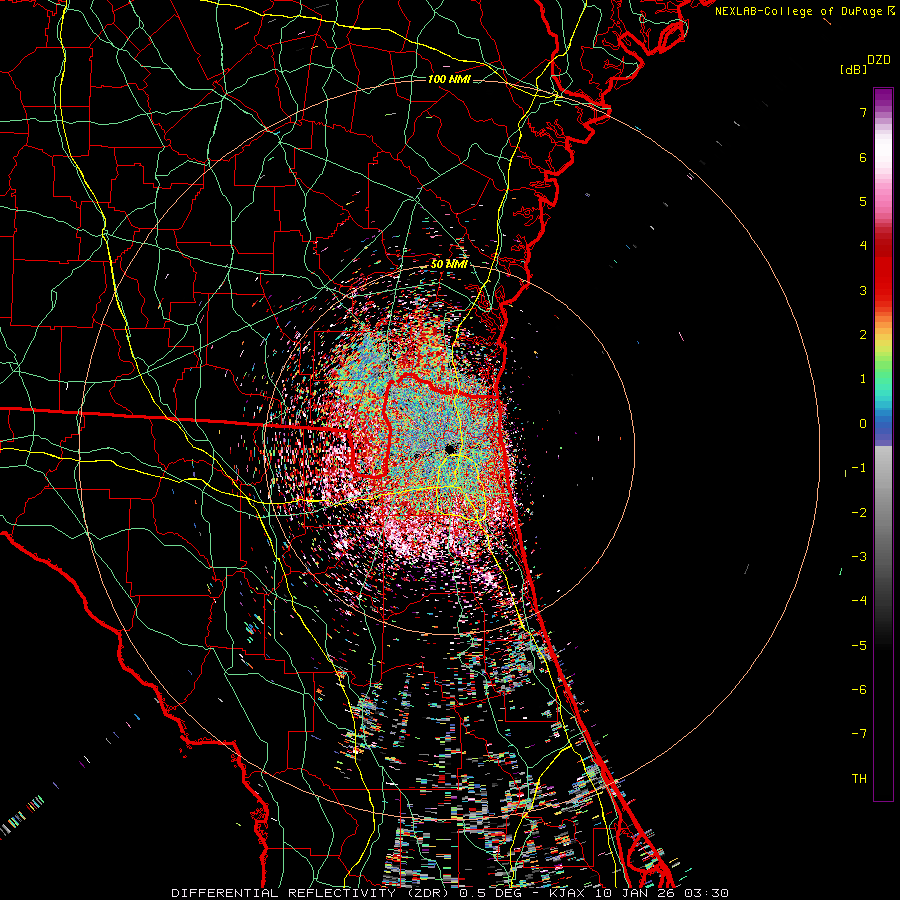Image resolution: width=900 pixels, height=900 pixels.
Task: Click the -3 value on color scale
Action: 859,556
